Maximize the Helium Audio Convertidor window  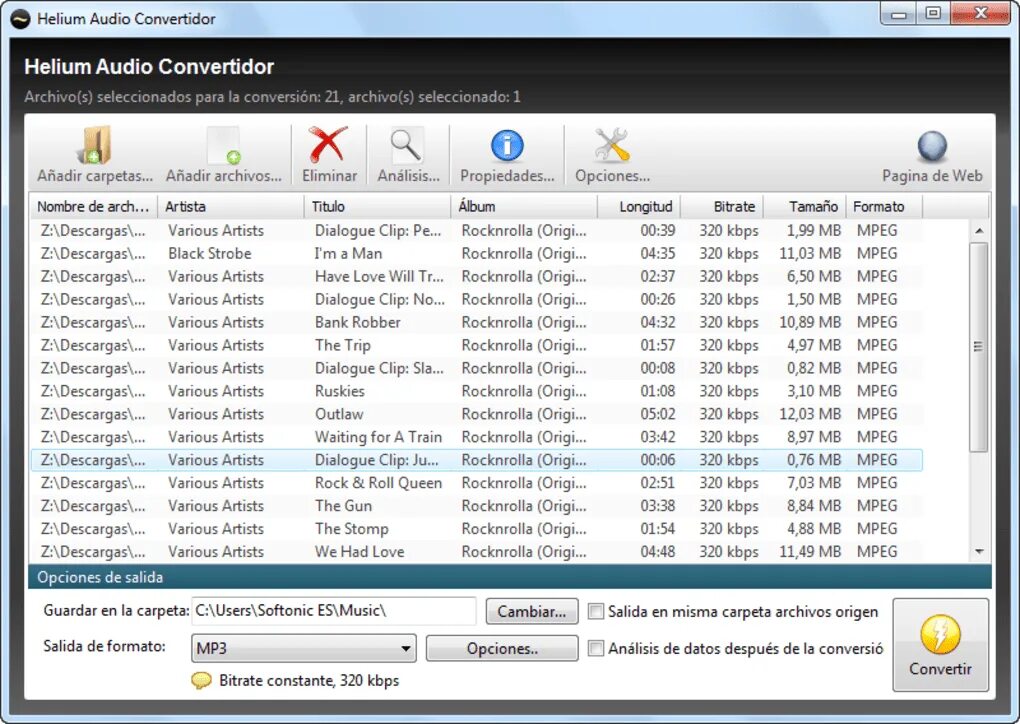(933, 14)
